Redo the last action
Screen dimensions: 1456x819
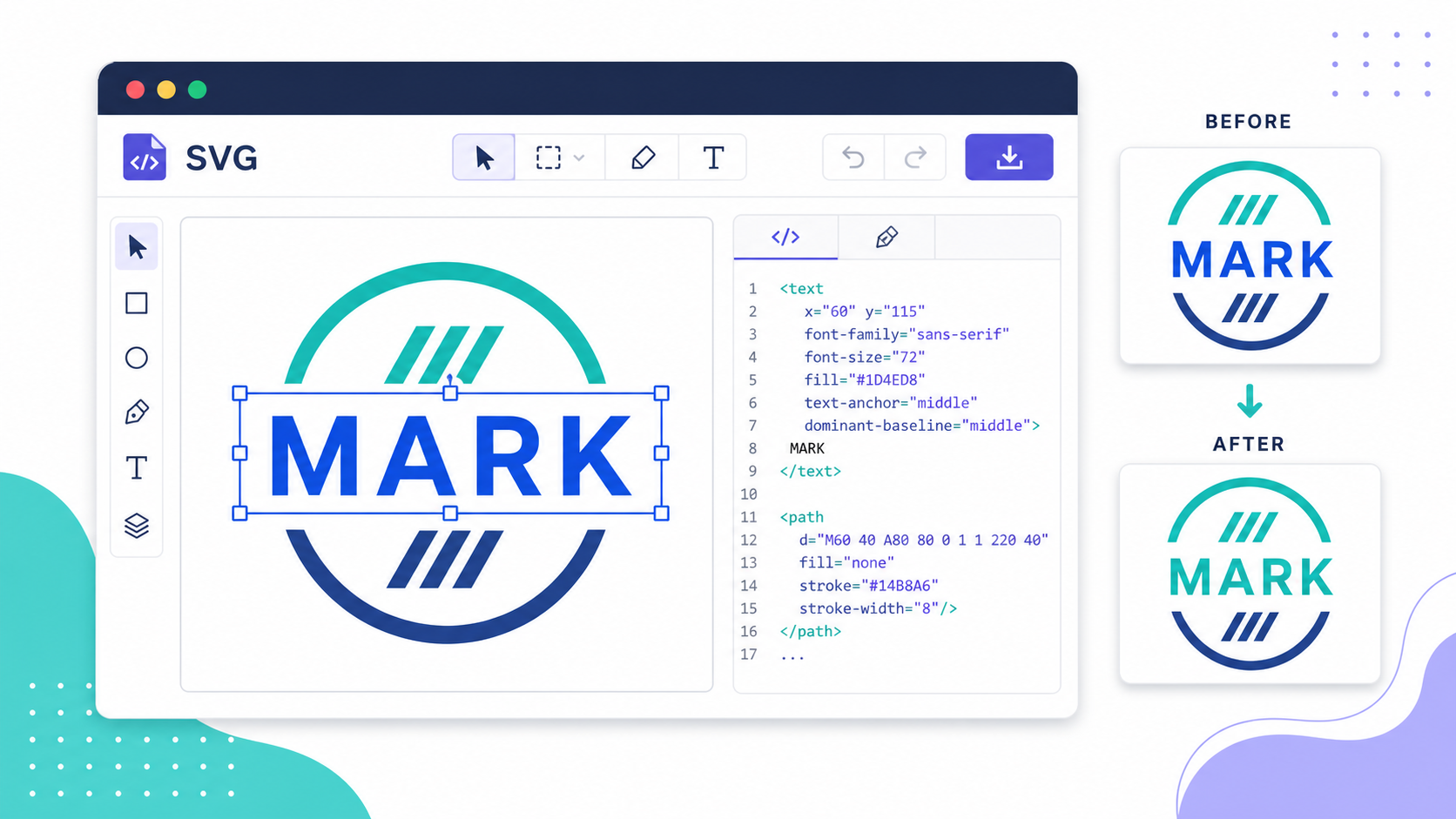click(x=915, y=158)
